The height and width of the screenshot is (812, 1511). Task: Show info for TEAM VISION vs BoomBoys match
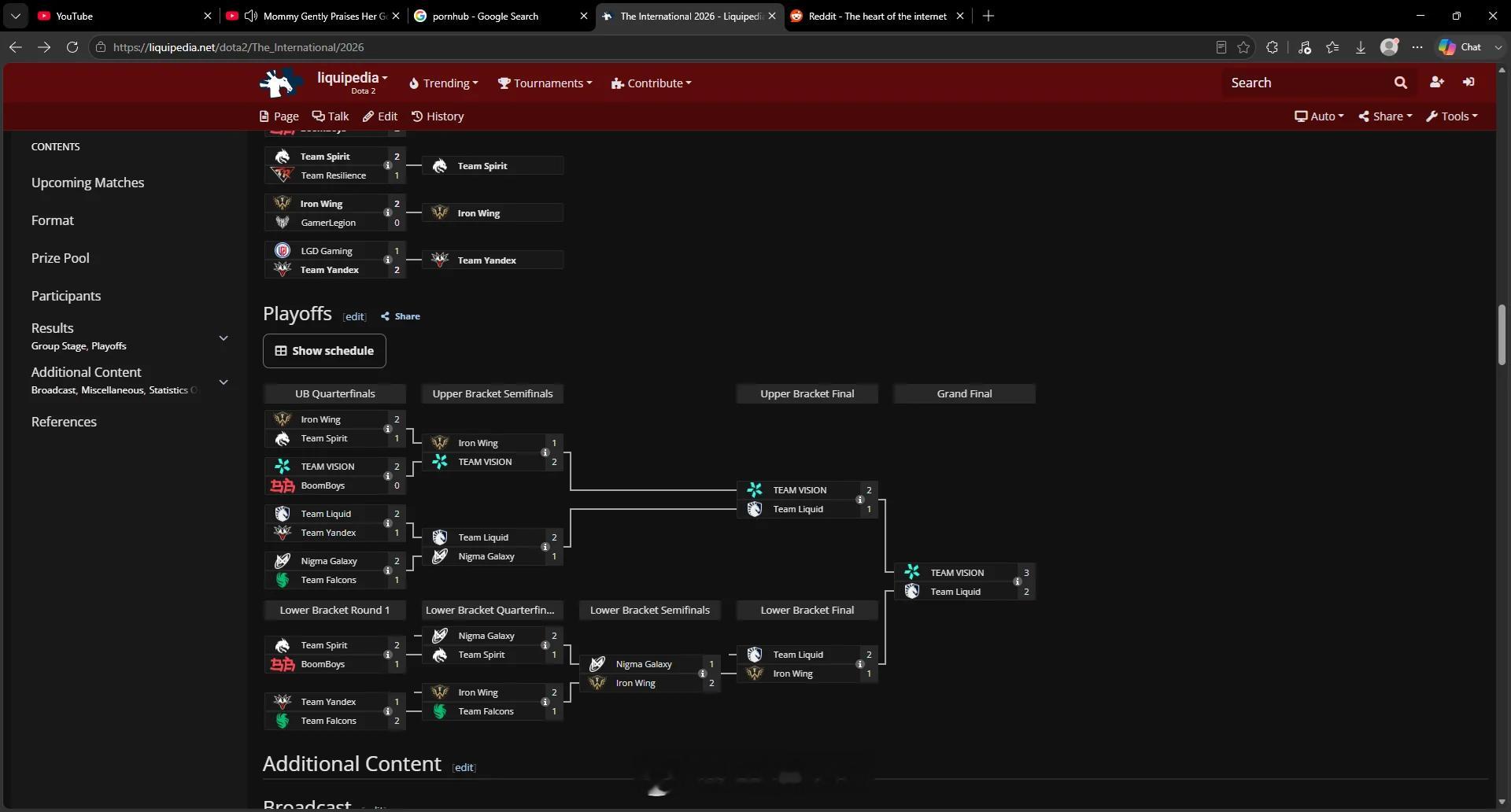pyautogui.click(x=387, y=476)
